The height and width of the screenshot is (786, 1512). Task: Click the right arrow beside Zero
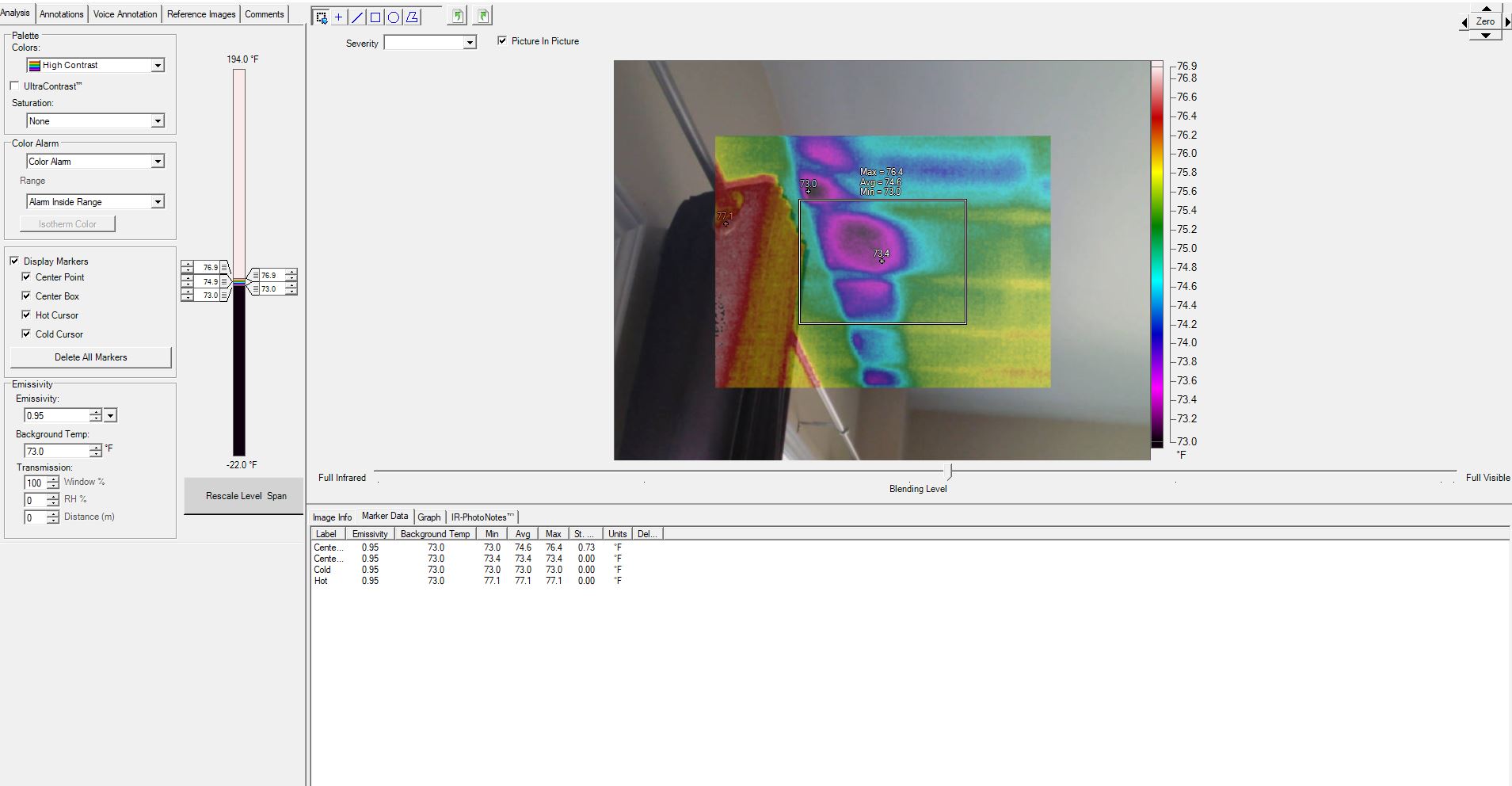click(x=1507, y=23)
